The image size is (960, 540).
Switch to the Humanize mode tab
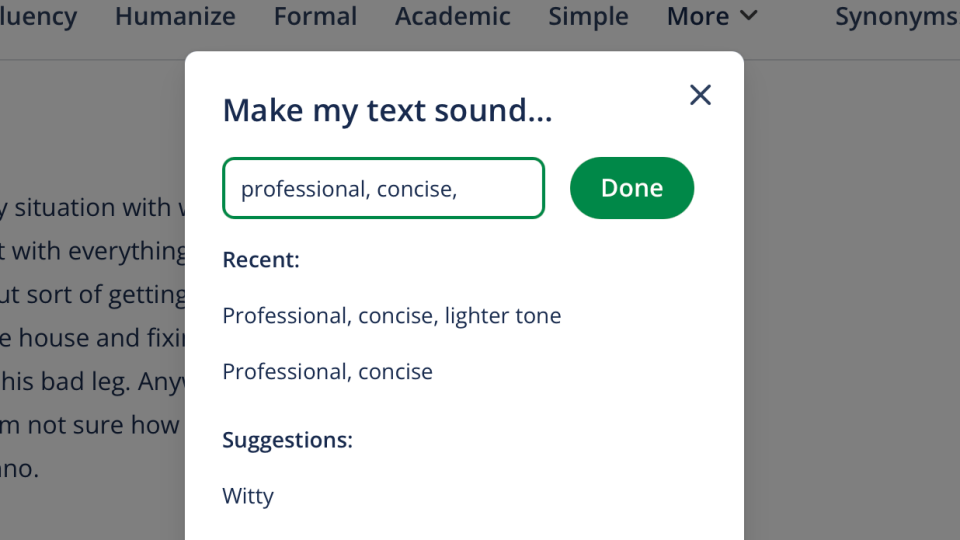point(175,17)
